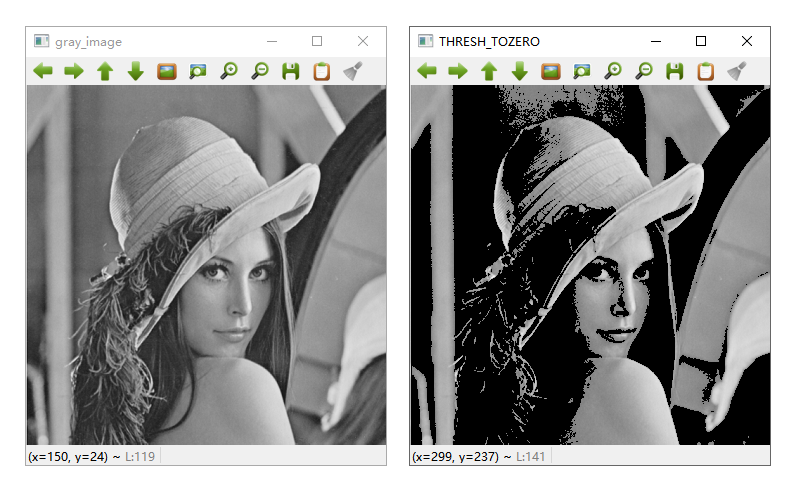Save image from gray_image window
797x496 pixels.
click(291, 71)
